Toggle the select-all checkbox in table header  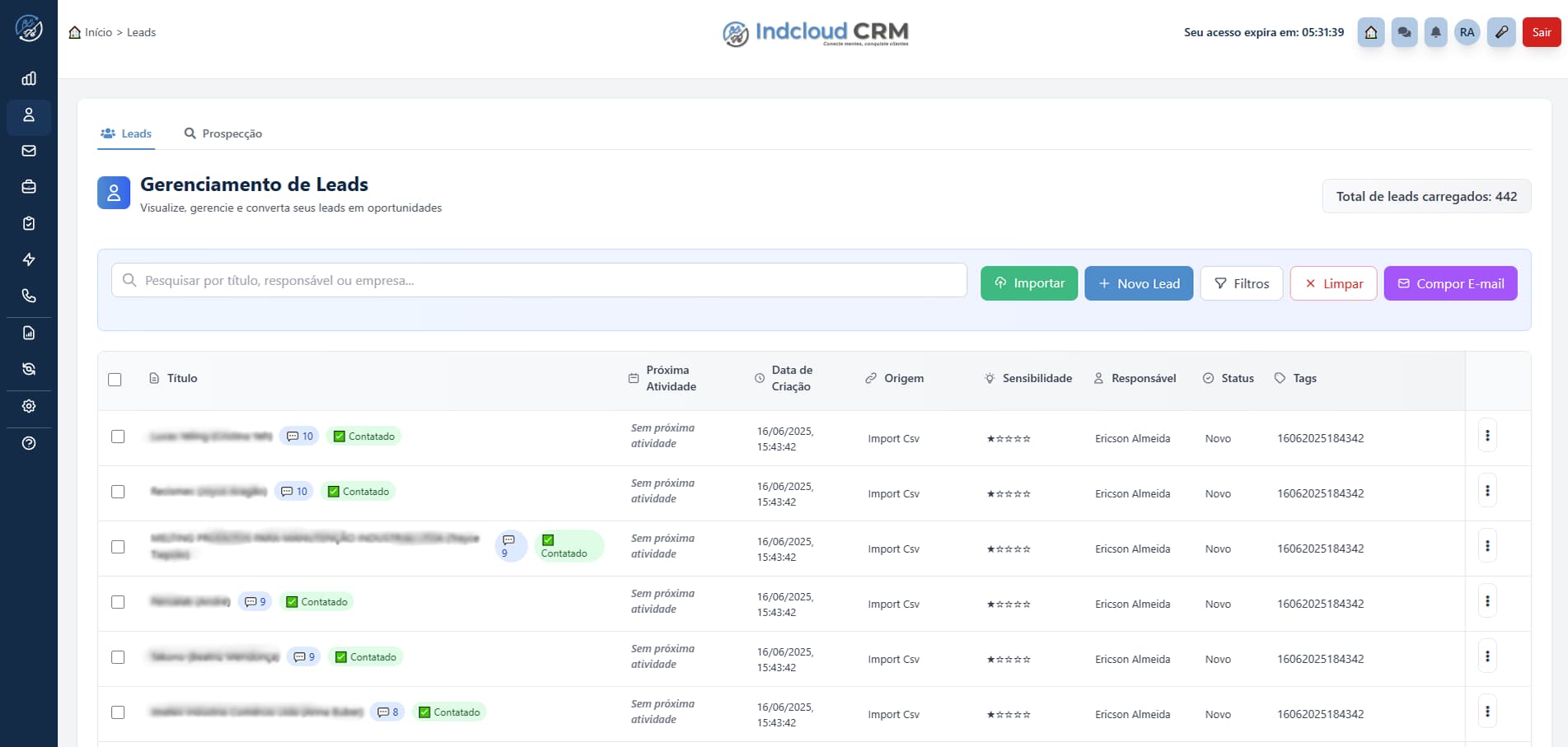coord(115,380)
